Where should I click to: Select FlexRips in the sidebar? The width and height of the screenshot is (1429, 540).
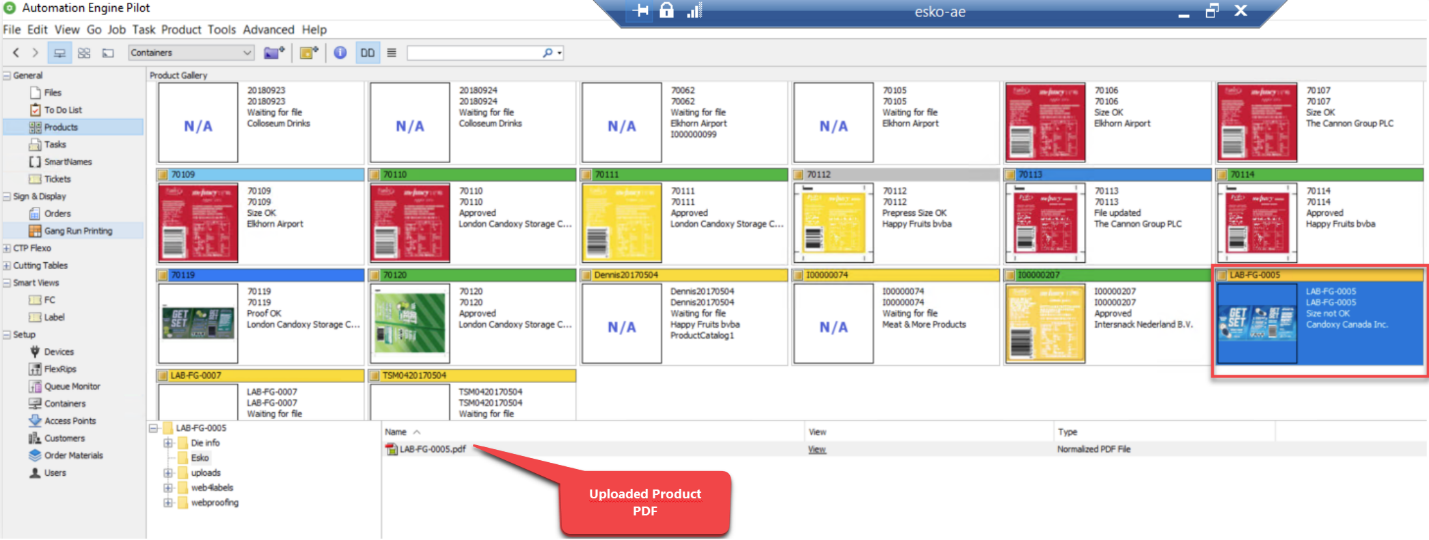(60, 369)
